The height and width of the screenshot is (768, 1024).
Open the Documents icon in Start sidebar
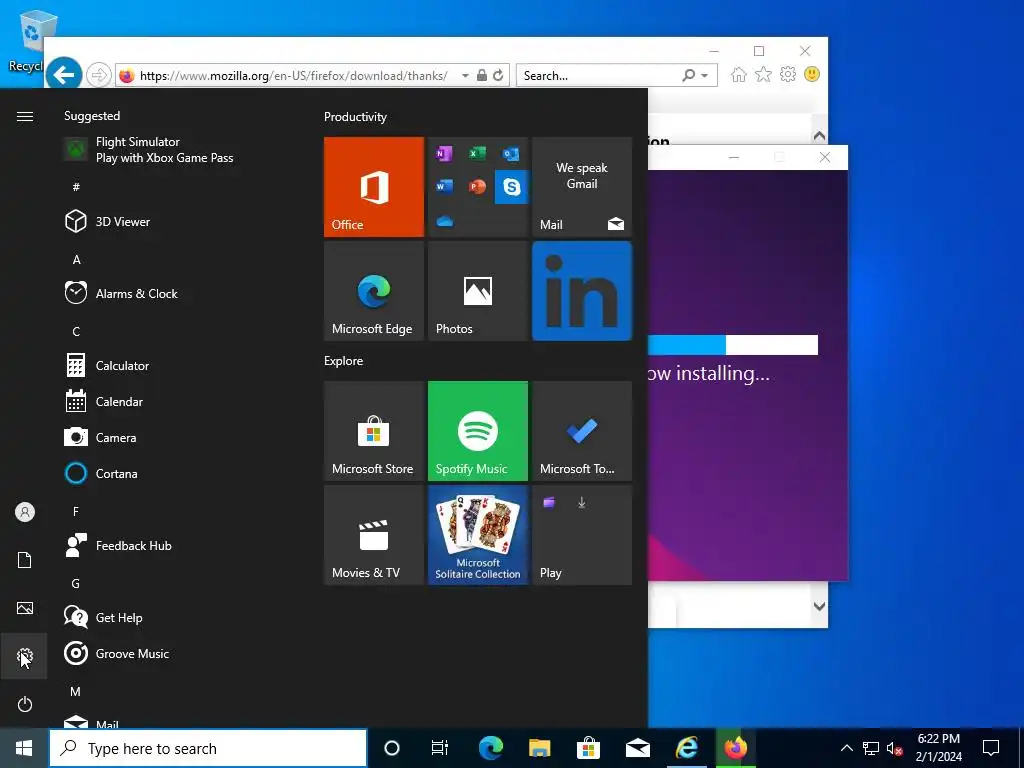pos(24,560)
